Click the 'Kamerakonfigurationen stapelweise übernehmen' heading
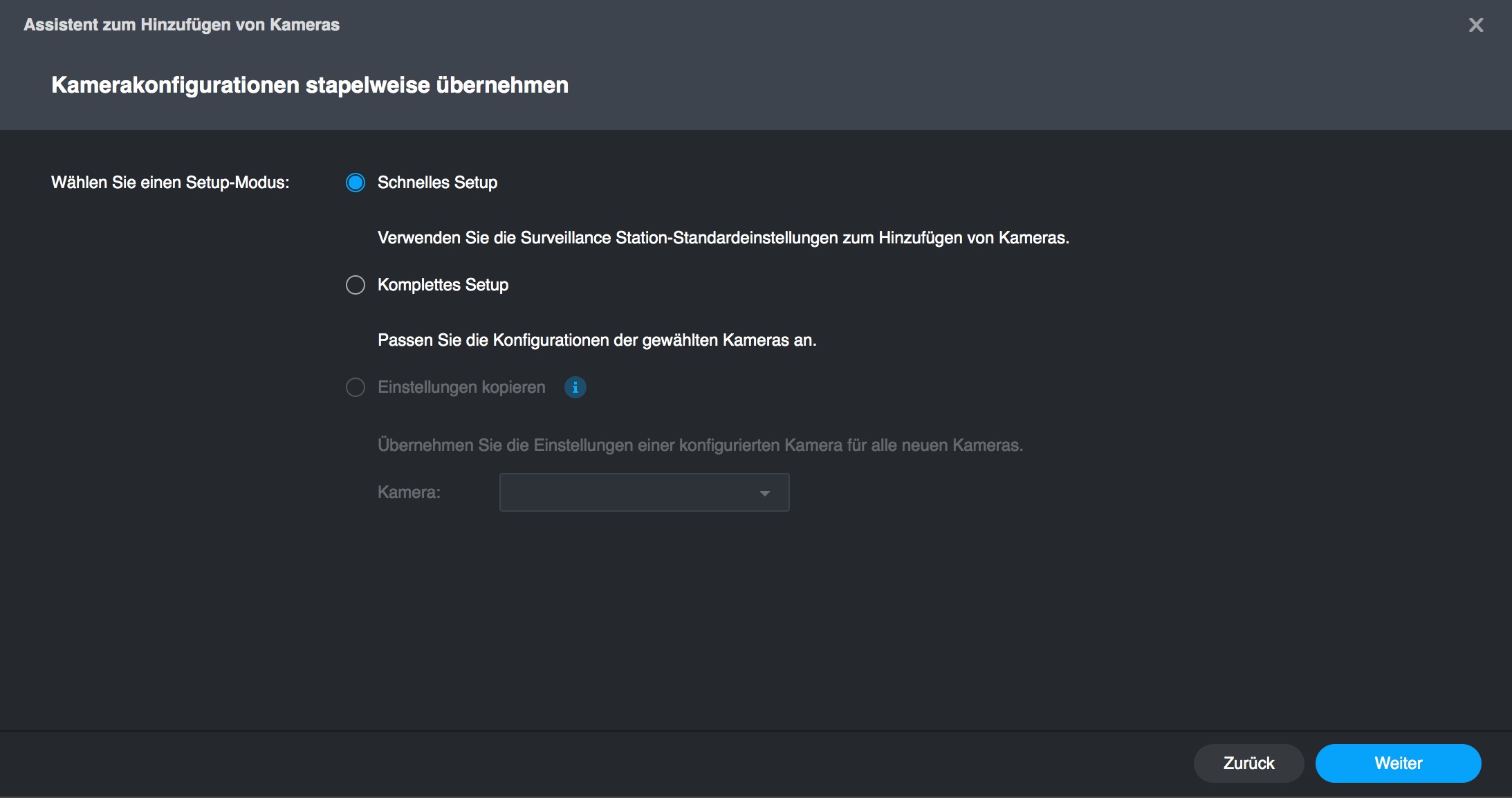The width and height of the screenshot is (1512, 798). pos(309,85)
